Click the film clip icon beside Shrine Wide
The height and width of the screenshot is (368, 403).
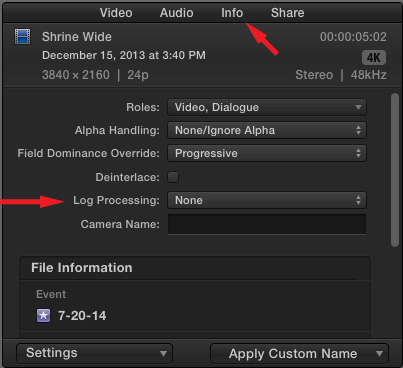[x=22, y=36]
